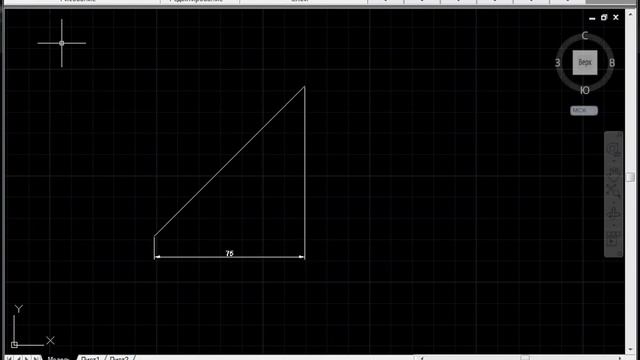Go to the last layout tab arrow
640x360 pixels.
pyautogui.click(x=36, y=358)
